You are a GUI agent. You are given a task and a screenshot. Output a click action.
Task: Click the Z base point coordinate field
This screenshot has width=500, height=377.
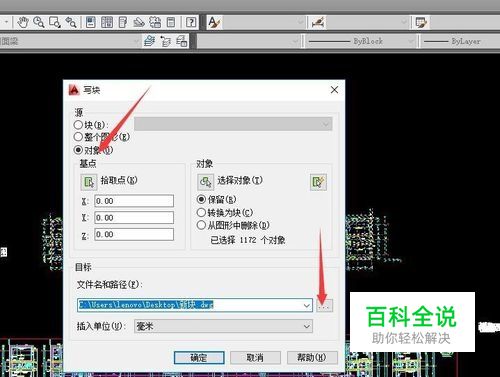tap(134, 234)
